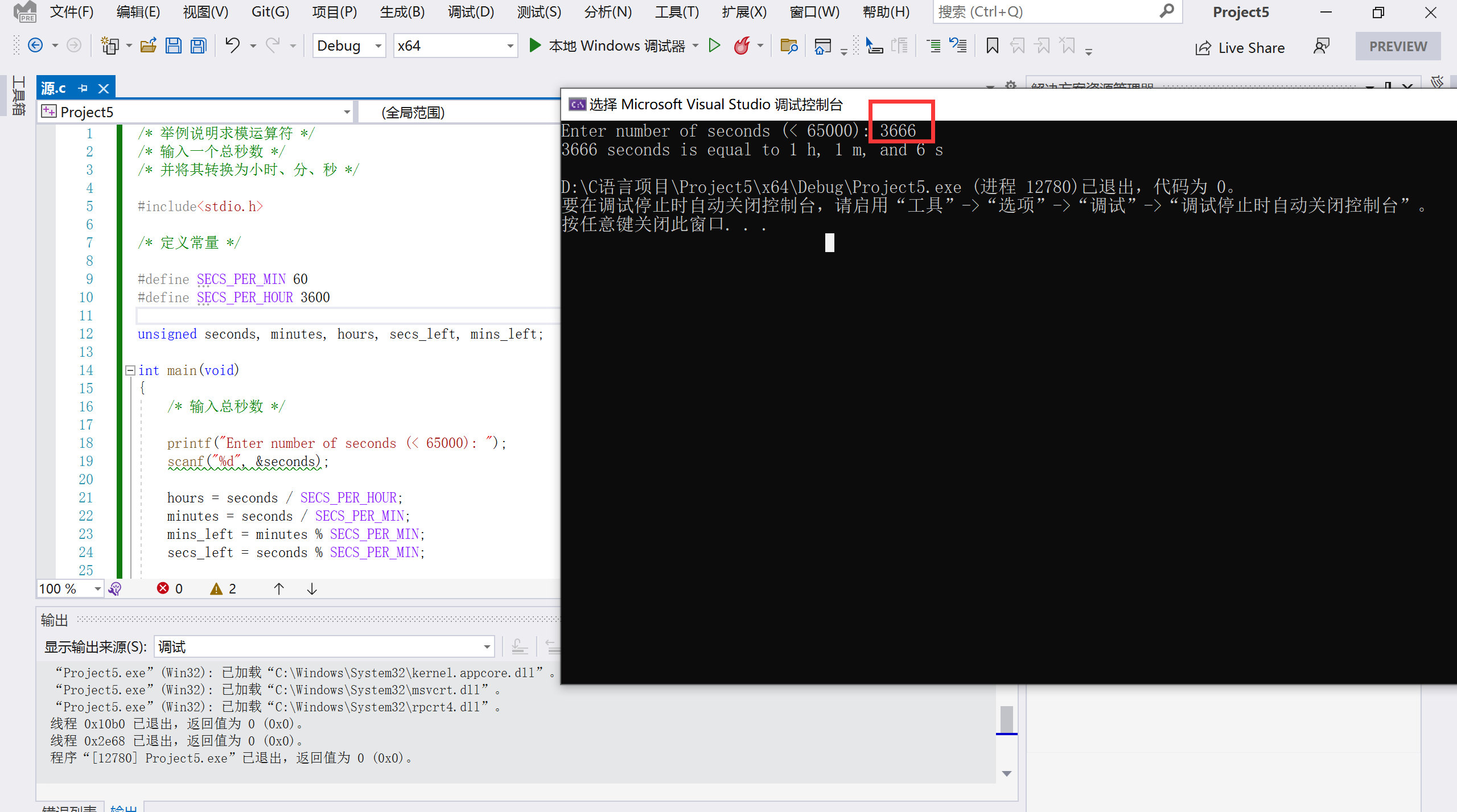The height and width of the screenshot is (812, 1457).
Task: Click the Bookmark icon in toolbar
Action: pyautogui.click(x=993, y=46)
